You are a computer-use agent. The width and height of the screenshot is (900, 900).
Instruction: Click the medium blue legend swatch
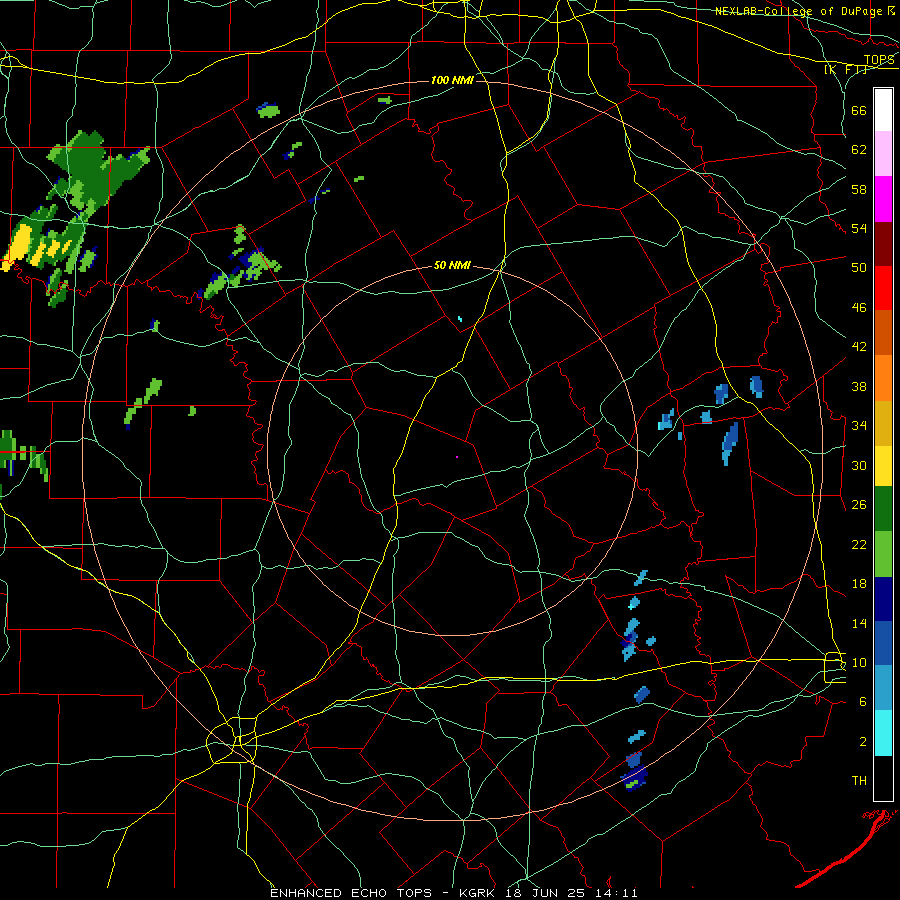[x=883, y=643]
